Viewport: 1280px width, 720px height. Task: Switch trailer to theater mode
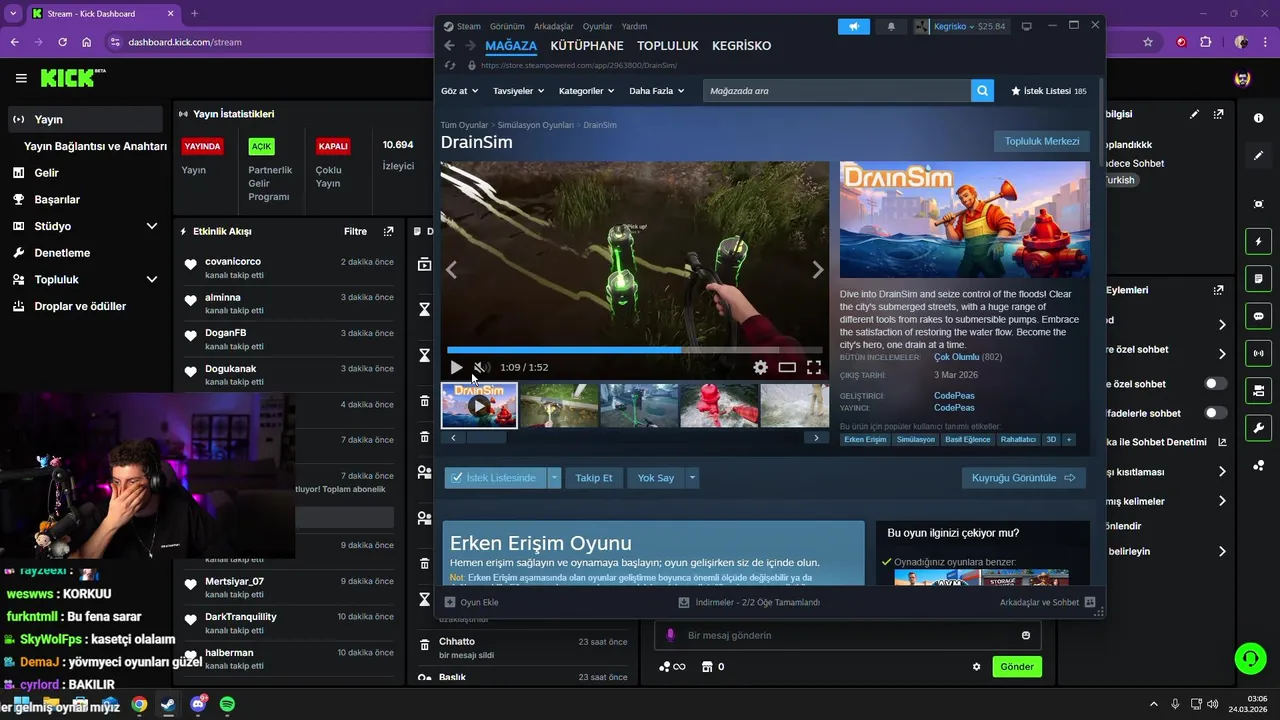(x=787, y=368)
